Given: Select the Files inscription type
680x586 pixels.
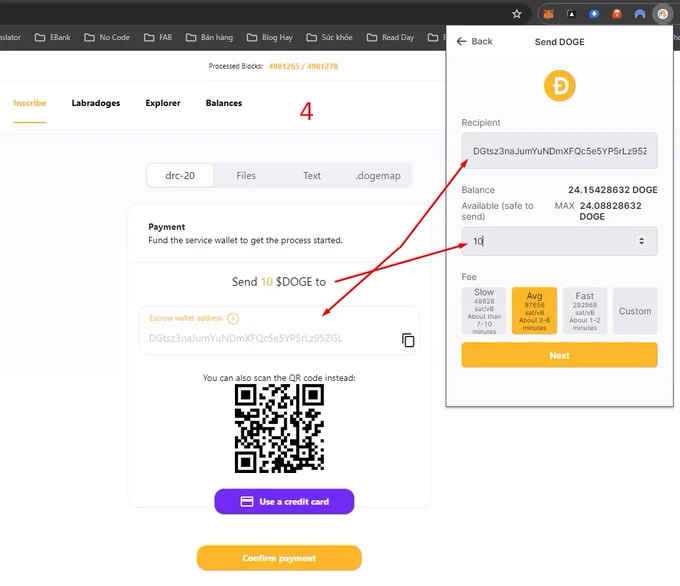Looking at the screenshot, I should coord(246,175).
